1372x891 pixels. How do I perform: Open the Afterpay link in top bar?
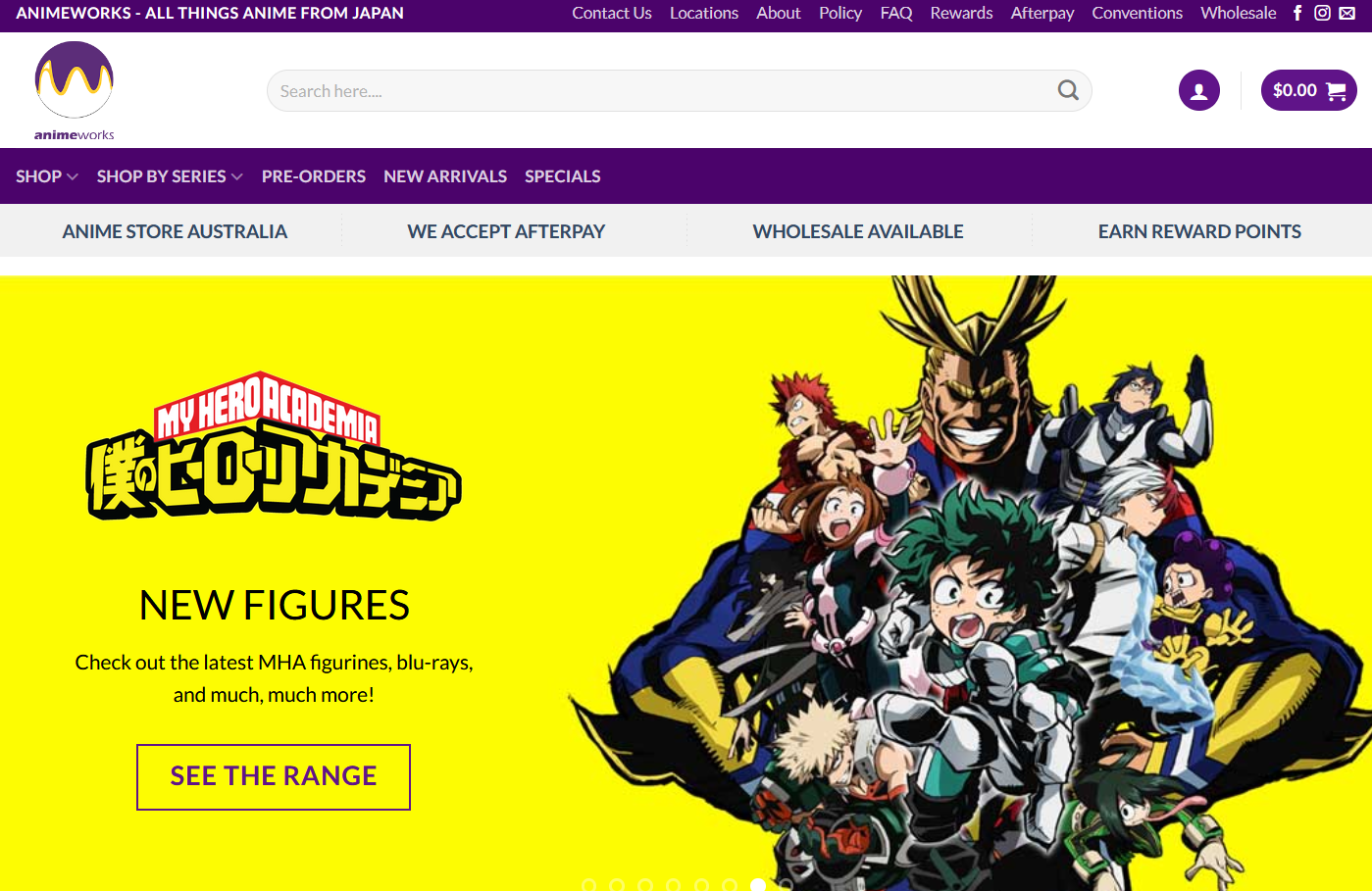(x=1042, y=13)
